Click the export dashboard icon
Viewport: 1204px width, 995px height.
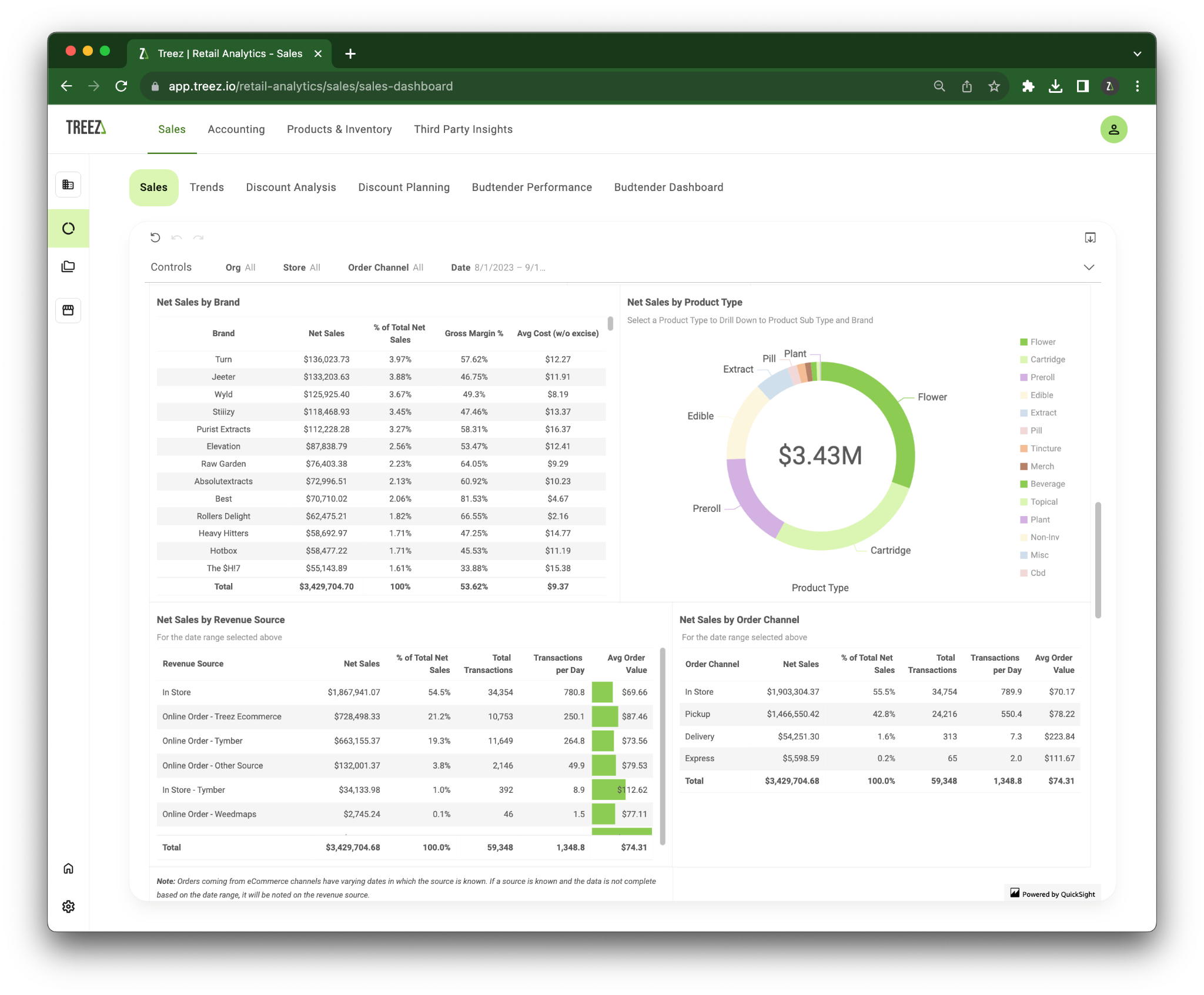click(1090, 237)
